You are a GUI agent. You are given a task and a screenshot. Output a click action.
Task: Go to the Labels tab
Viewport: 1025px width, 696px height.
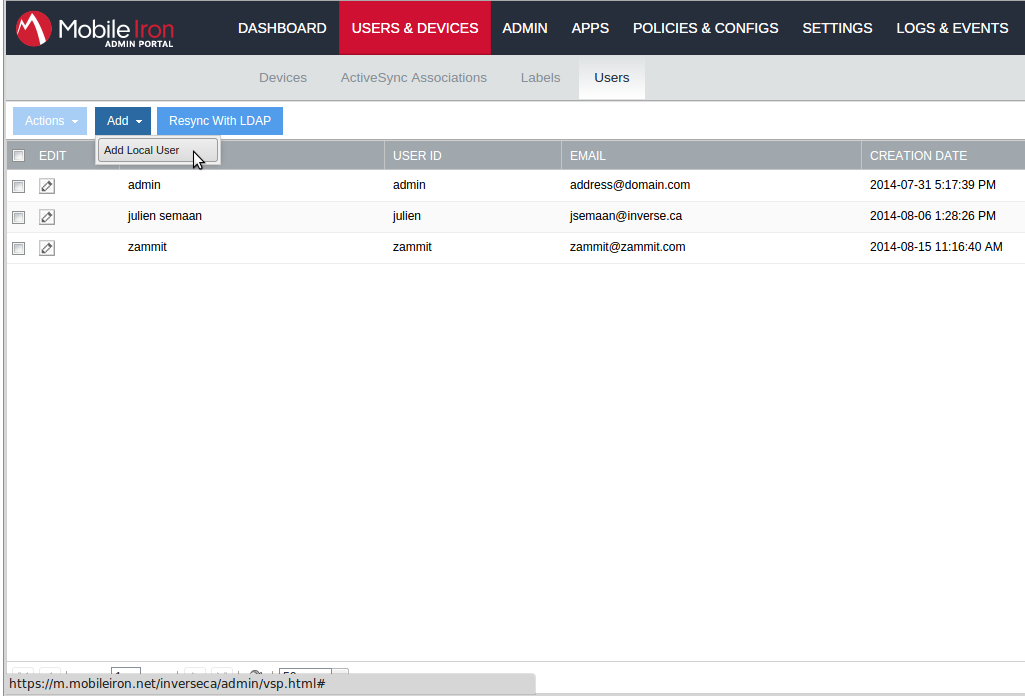pos(540,78)
